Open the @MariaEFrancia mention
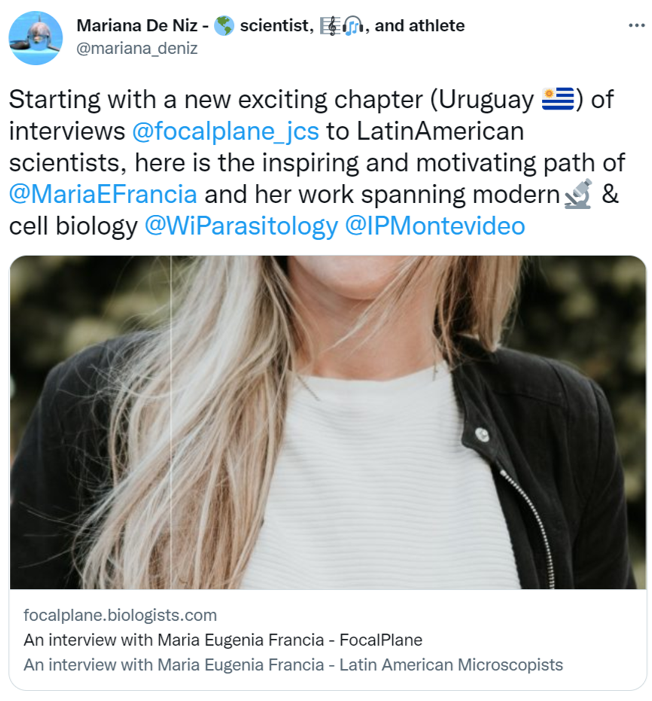This screenshot has width=652, height=701. 103,194
